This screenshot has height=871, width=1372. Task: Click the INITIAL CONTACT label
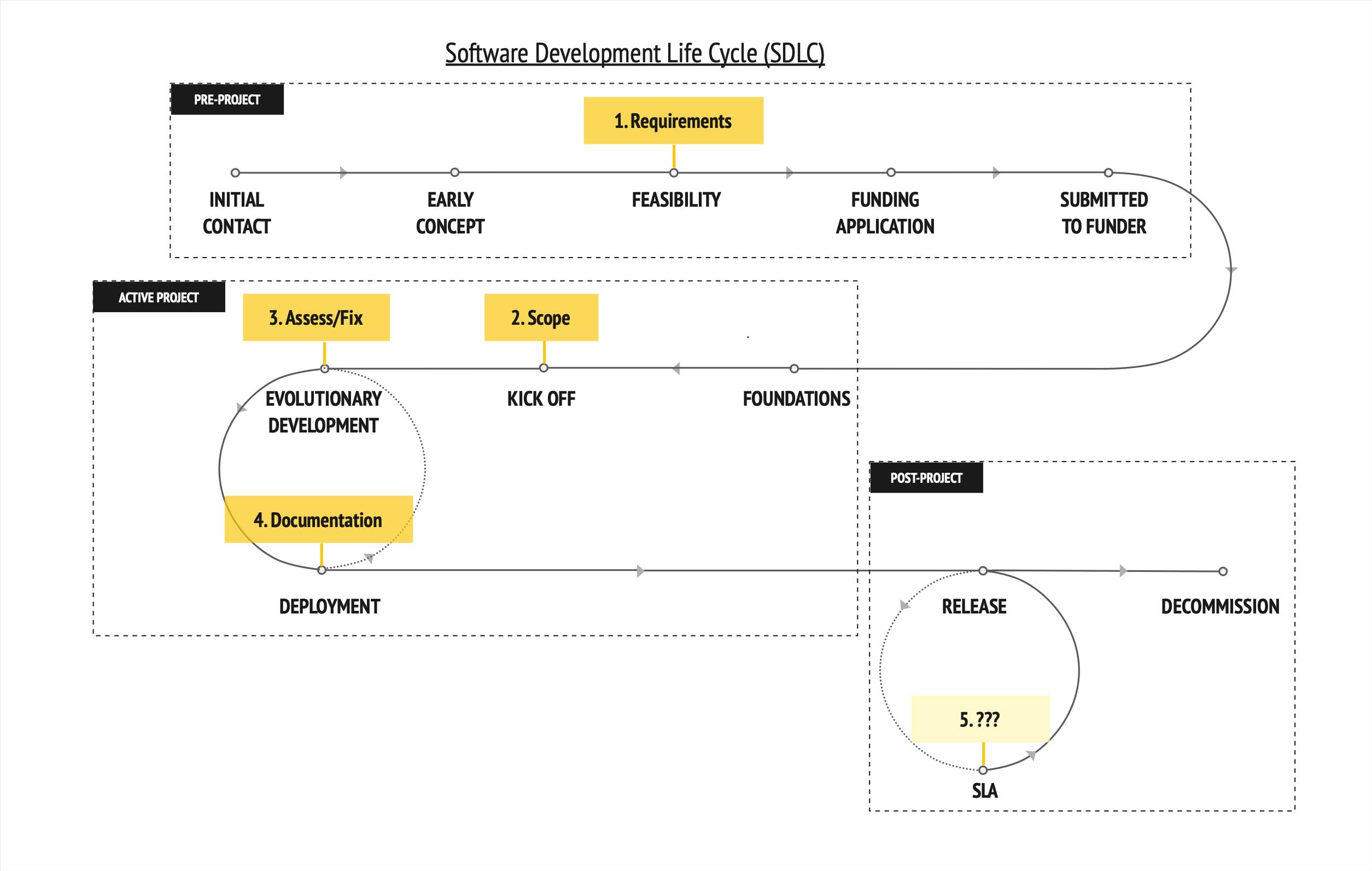[236, 213]
